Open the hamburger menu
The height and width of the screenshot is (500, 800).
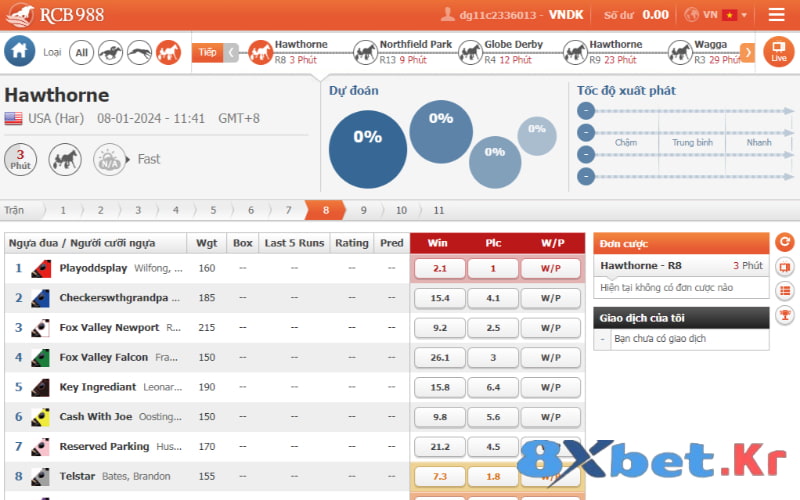coord(776,15)
